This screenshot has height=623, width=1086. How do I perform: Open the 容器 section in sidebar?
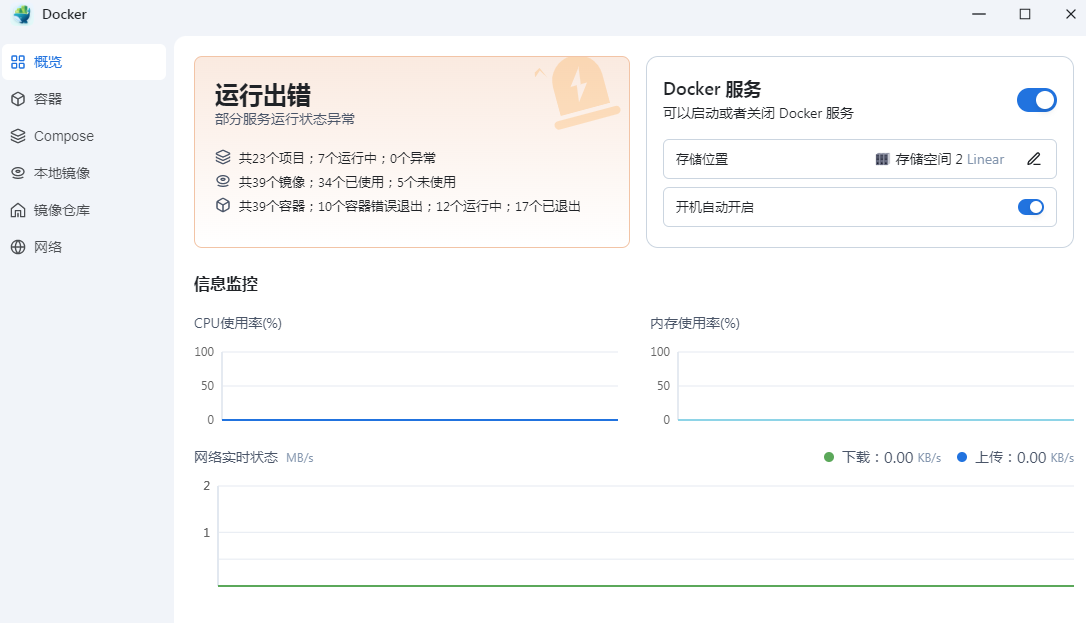[x=48, y=99]
